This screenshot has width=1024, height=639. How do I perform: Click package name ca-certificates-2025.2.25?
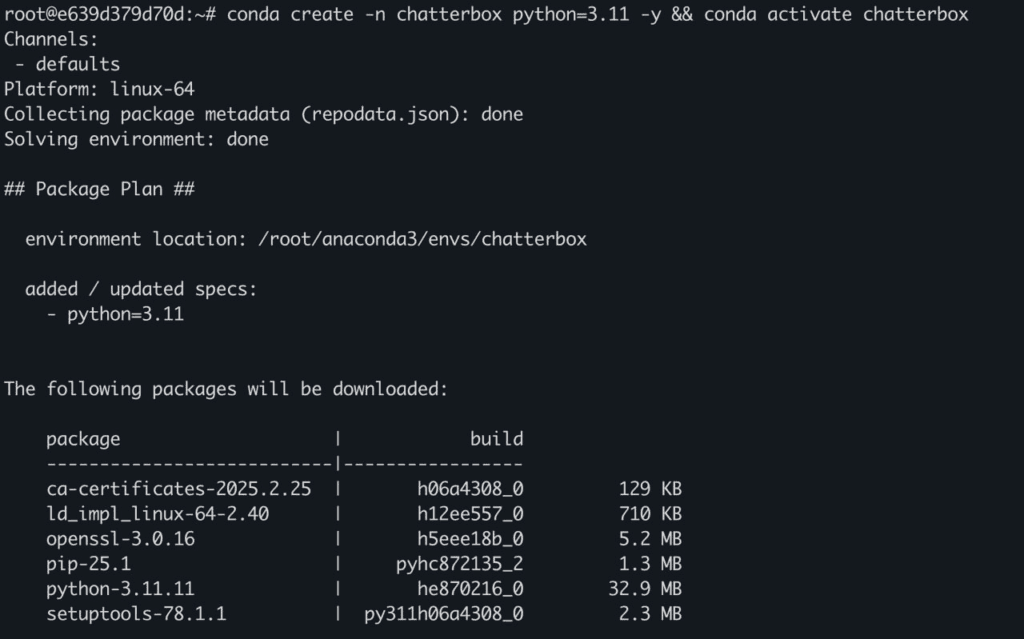178,489
